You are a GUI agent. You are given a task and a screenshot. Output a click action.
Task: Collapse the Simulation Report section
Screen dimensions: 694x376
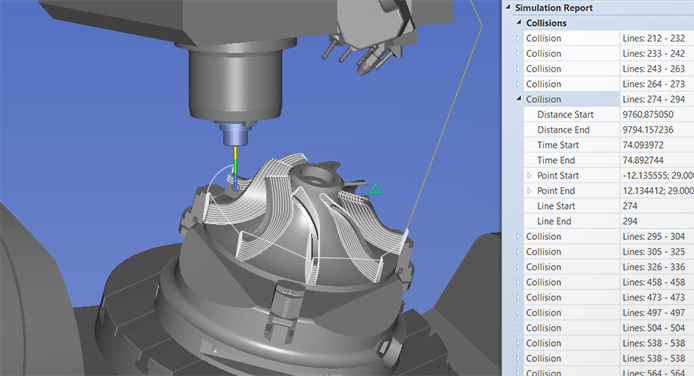pyautogui.click(x=508, y=8)
